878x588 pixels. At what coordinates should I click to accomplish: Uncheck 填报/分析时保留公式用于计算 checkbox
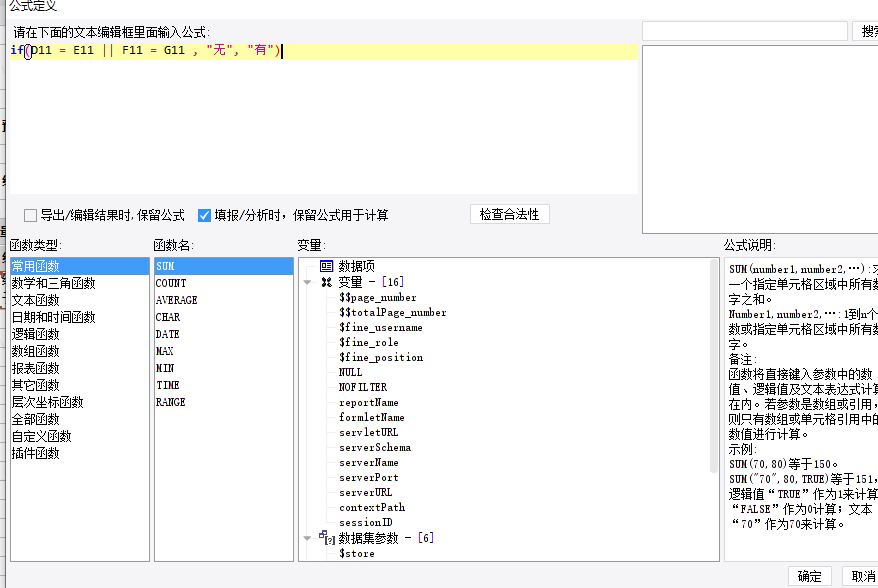[x=205, y=215]
